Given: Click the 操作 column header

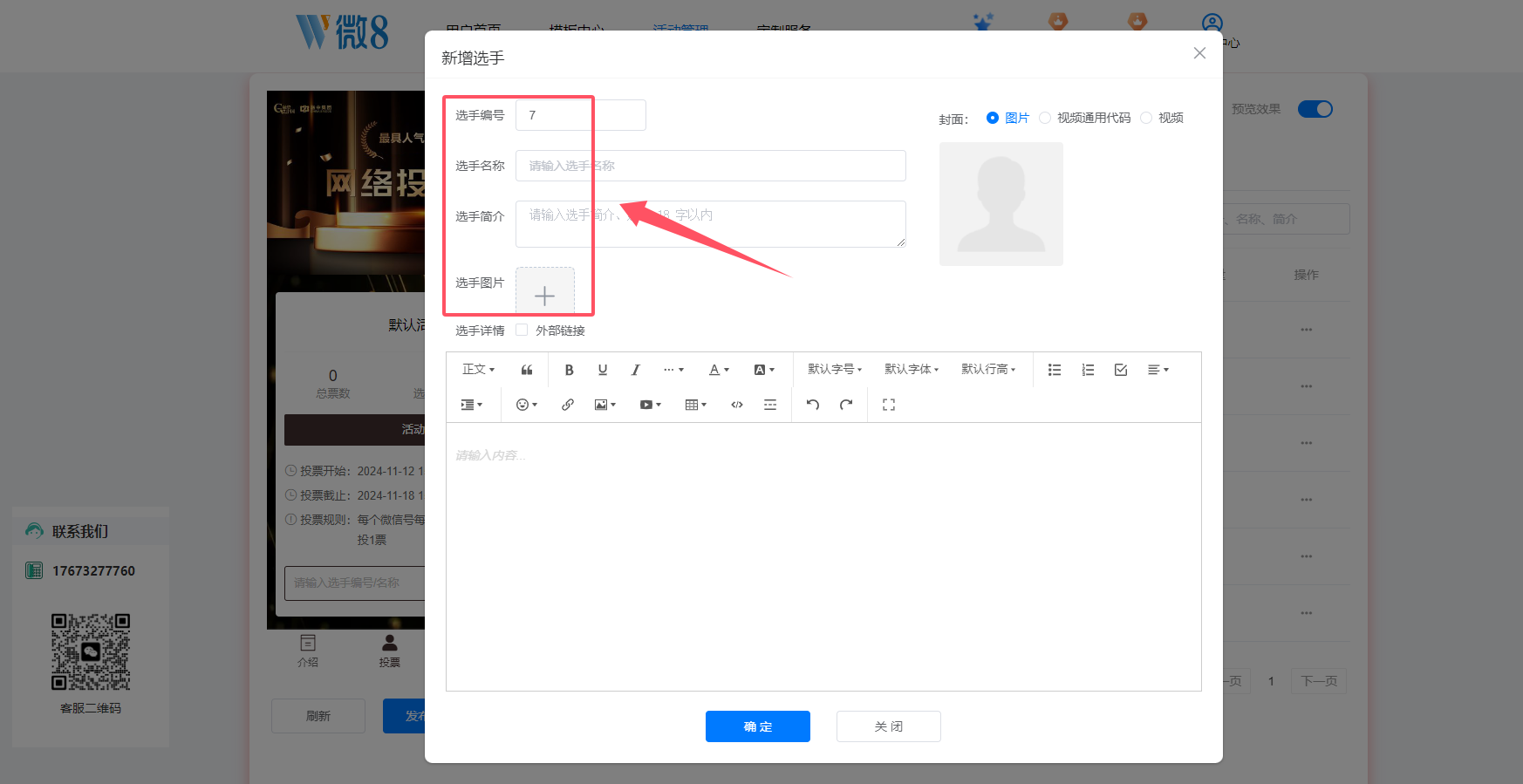Looking at the screenshot, I should (x=1306, y=275).
